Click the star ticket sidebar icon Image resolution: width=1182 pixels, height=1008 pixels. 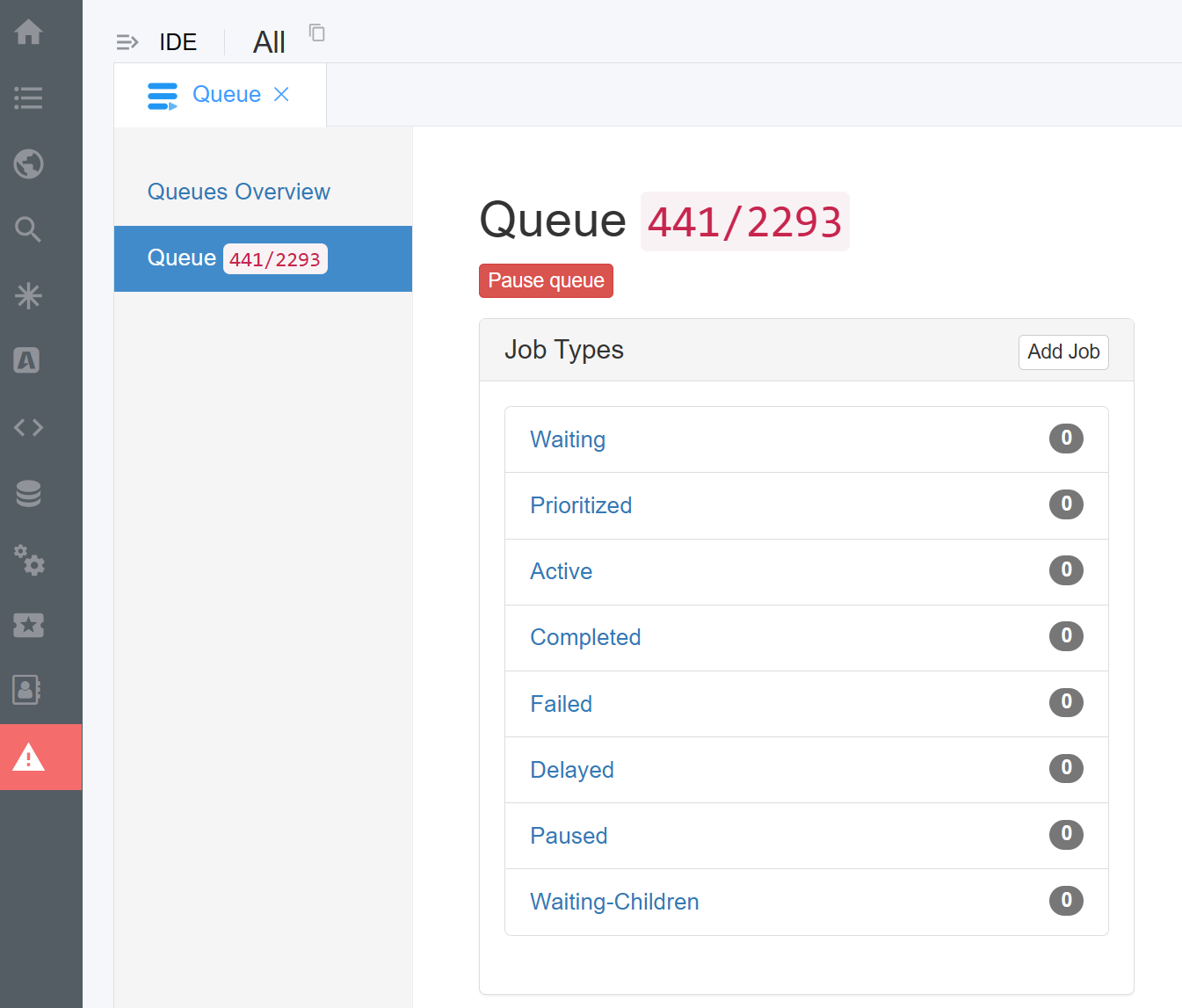(28, 625)
